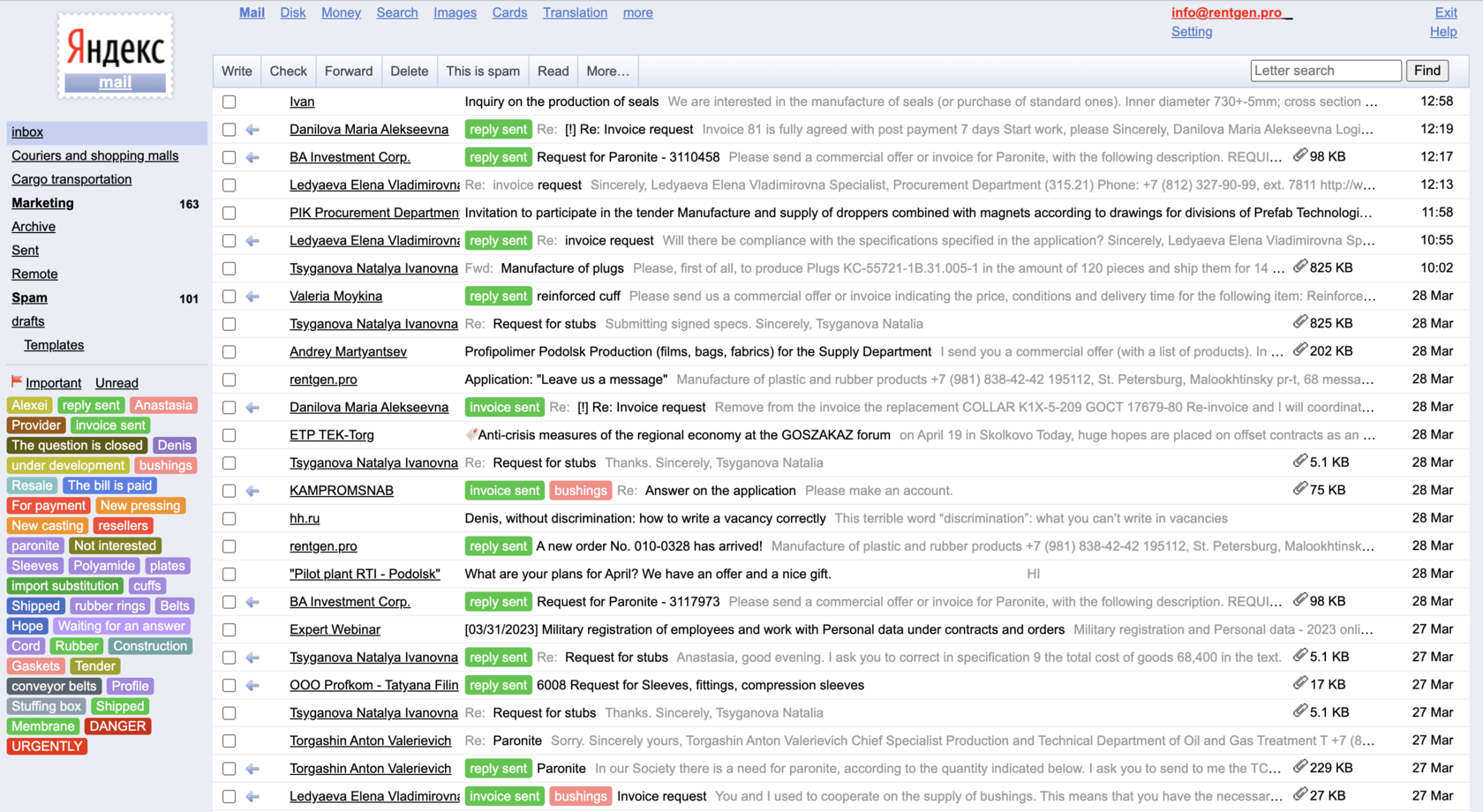This screenshot has width=1483, height=812.
Task: Click reply arrow on BA Investment 12:17 email
Action: click(x=252, y=158)
